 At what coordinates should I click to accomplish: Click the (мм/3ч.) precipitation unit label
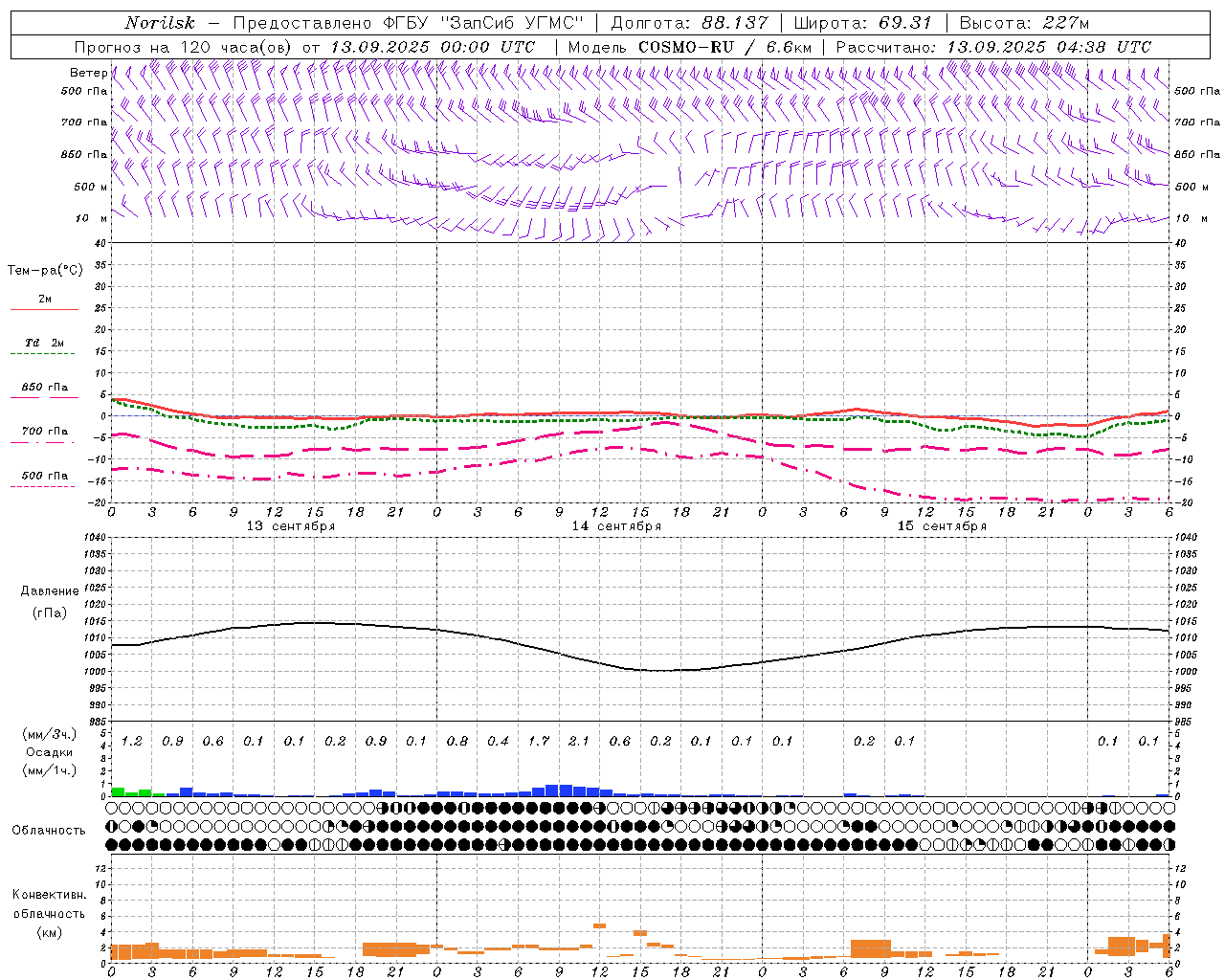click(x=48, y=734)
